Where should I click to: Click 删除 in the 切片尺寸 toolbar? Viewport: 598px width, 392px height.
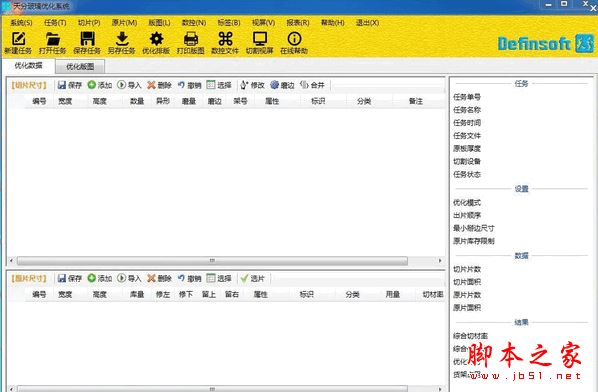(x=159, y=85)
